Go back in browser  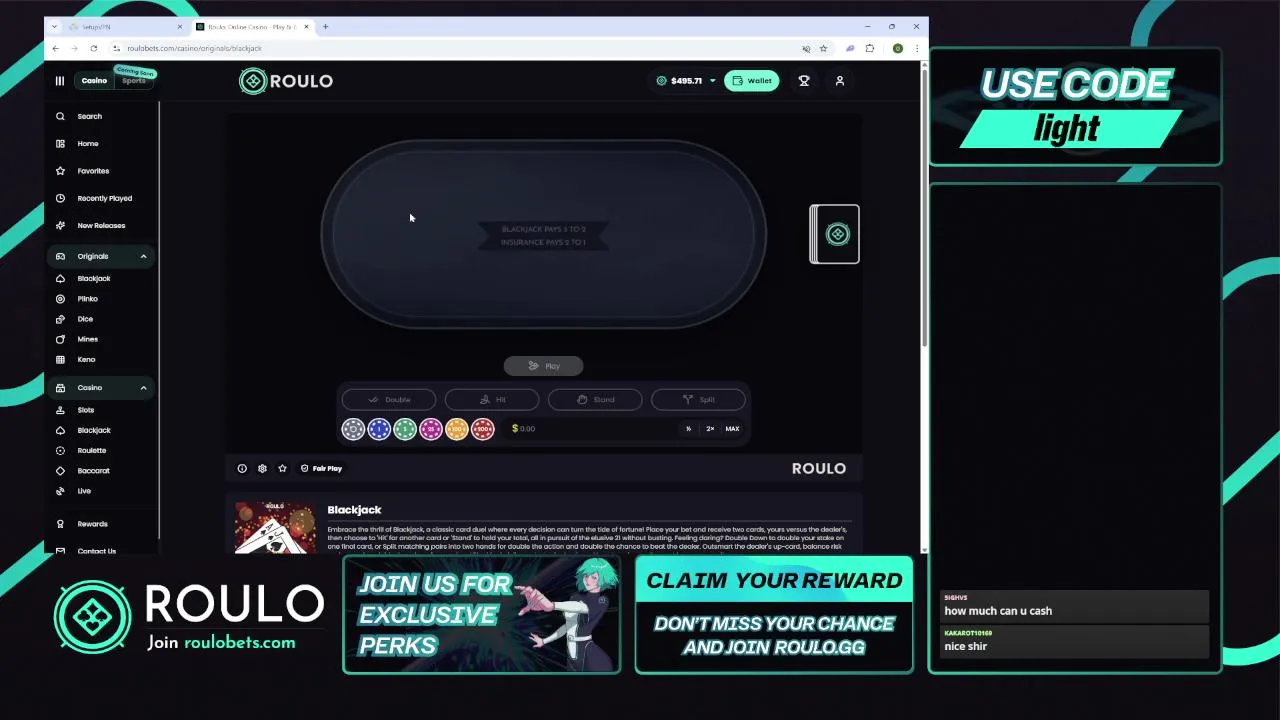pyautogui.click(x=55, y=48)
